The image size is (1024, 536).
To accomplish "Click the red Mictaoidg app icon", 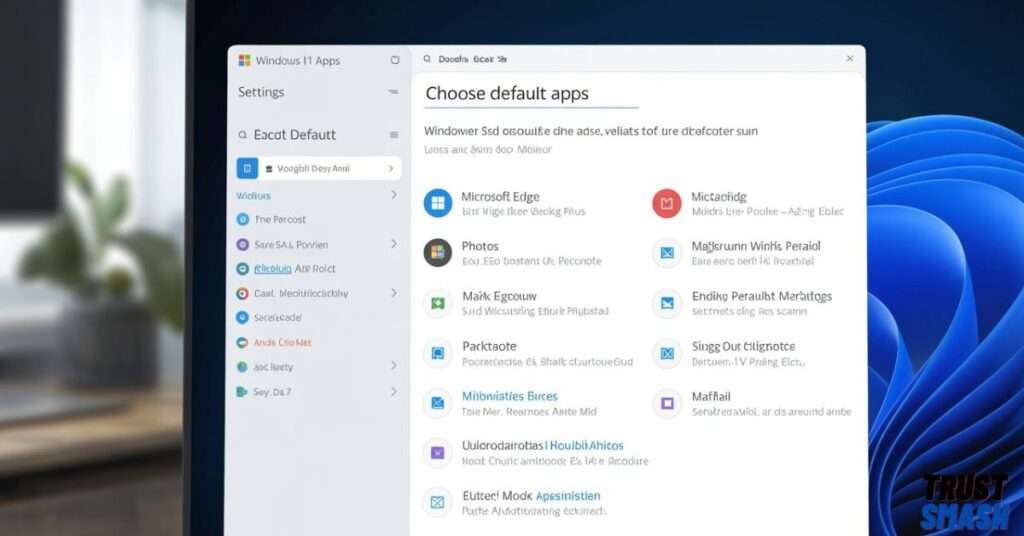I will point(667,203).
